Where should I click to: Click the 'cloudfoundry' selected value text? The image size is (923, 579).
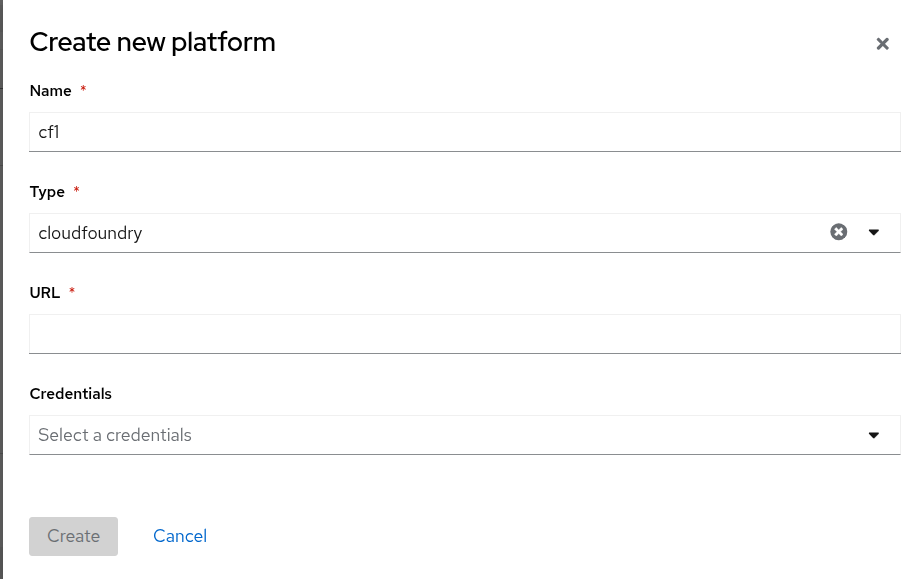click(x=90, y=233)
